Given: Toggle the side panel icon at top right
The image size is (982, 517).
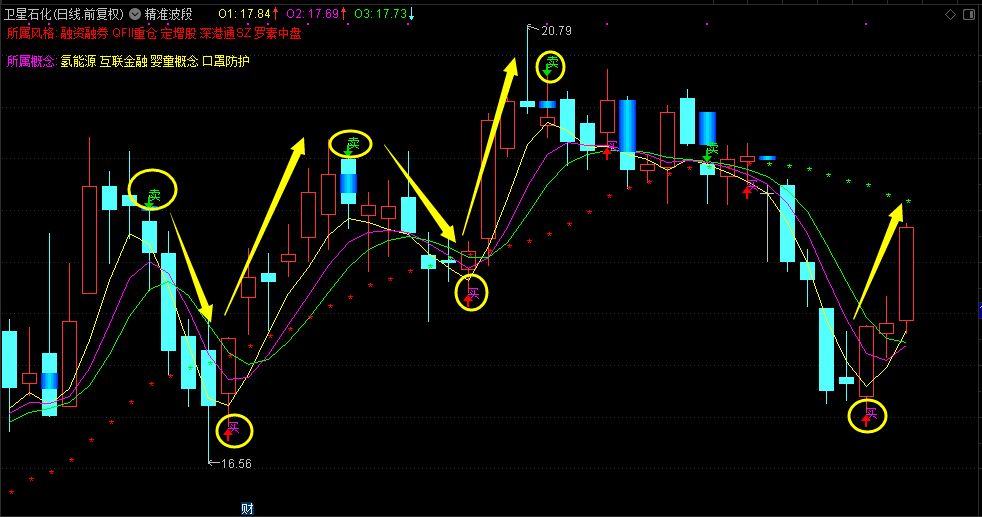Looking at the screenshot, I should [969, 14].
